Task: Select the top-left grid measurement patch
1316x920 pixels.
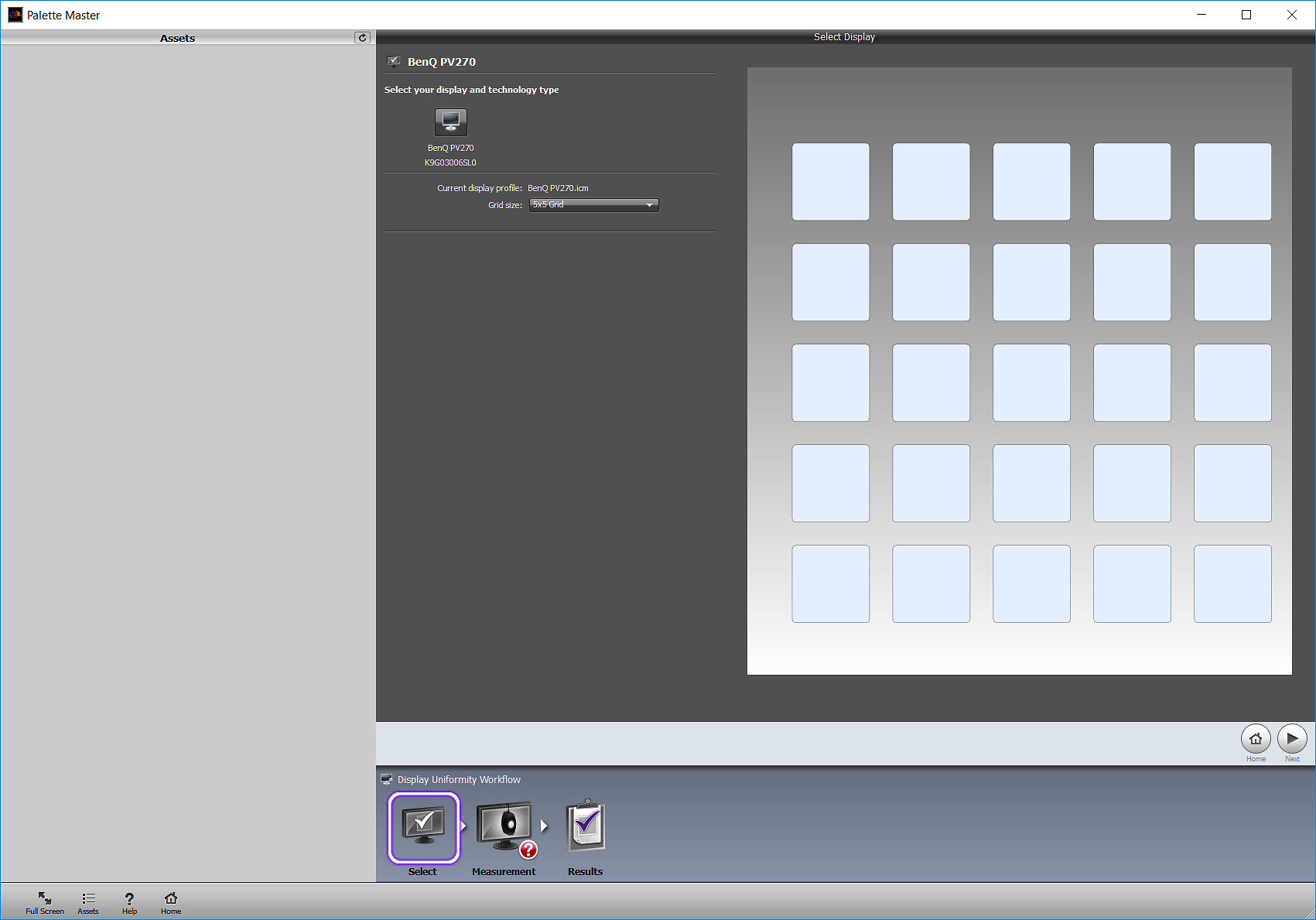Action: tap(830, 181)
